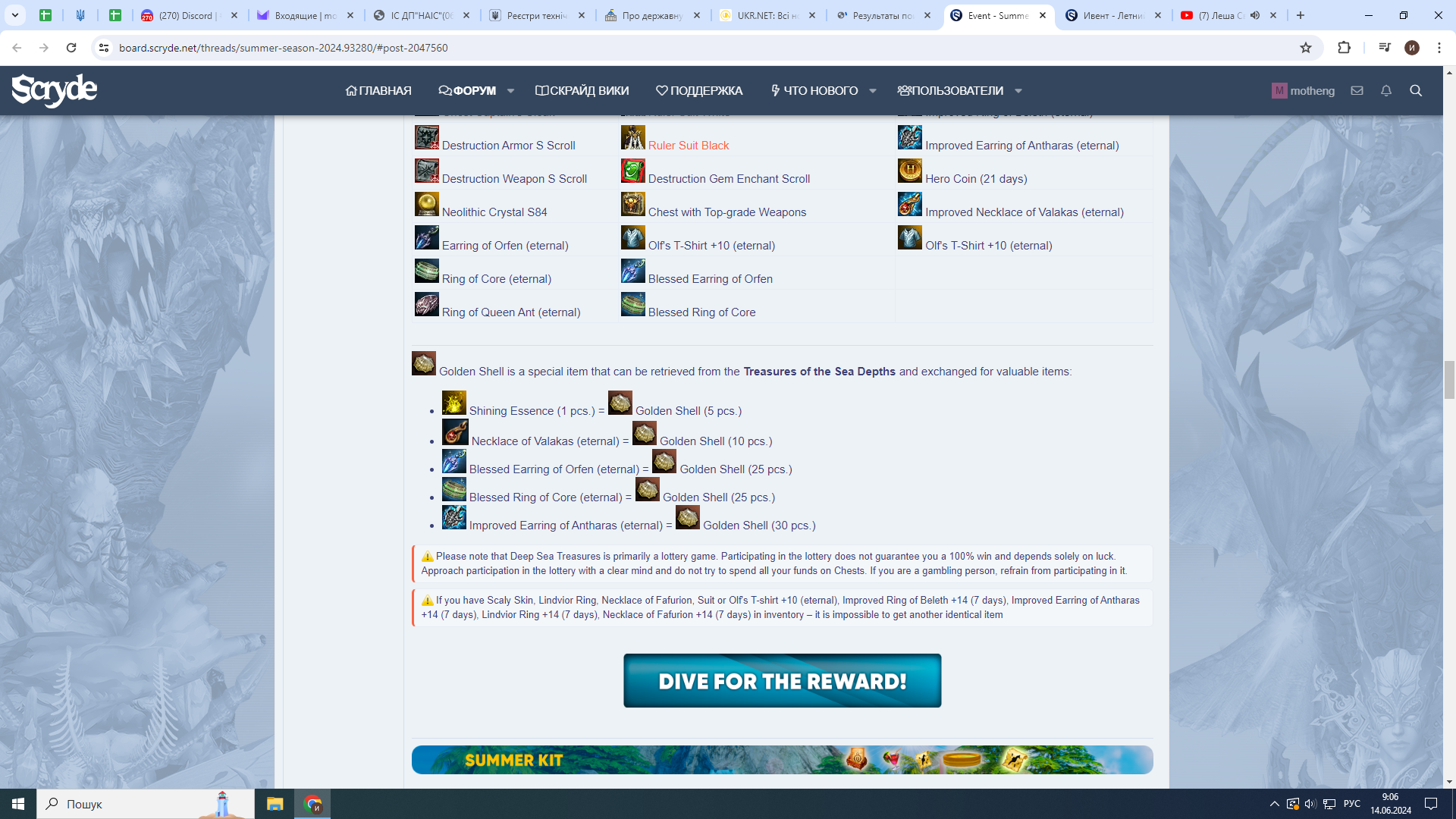The image size is (1456, 819).
Task: Expand the ПОЛЬЗОВАТЕЛИ dropdown arrow
Action: click(1018, 91)
